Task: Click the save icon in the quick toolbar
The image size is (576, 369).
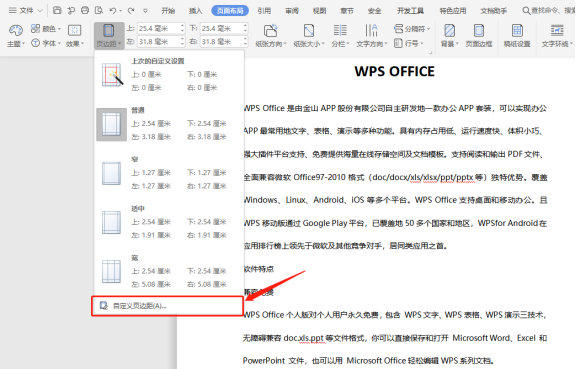Action: tap(57, 10)
